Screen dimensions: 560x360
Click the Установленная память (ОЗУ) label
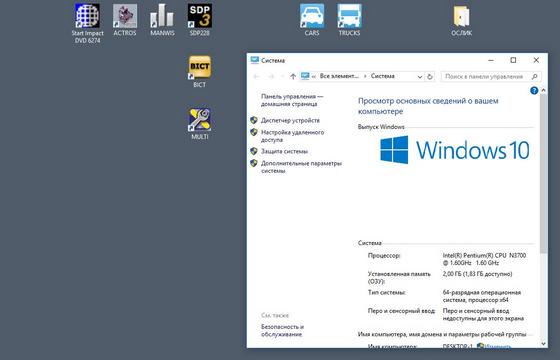tap(399, 278)
